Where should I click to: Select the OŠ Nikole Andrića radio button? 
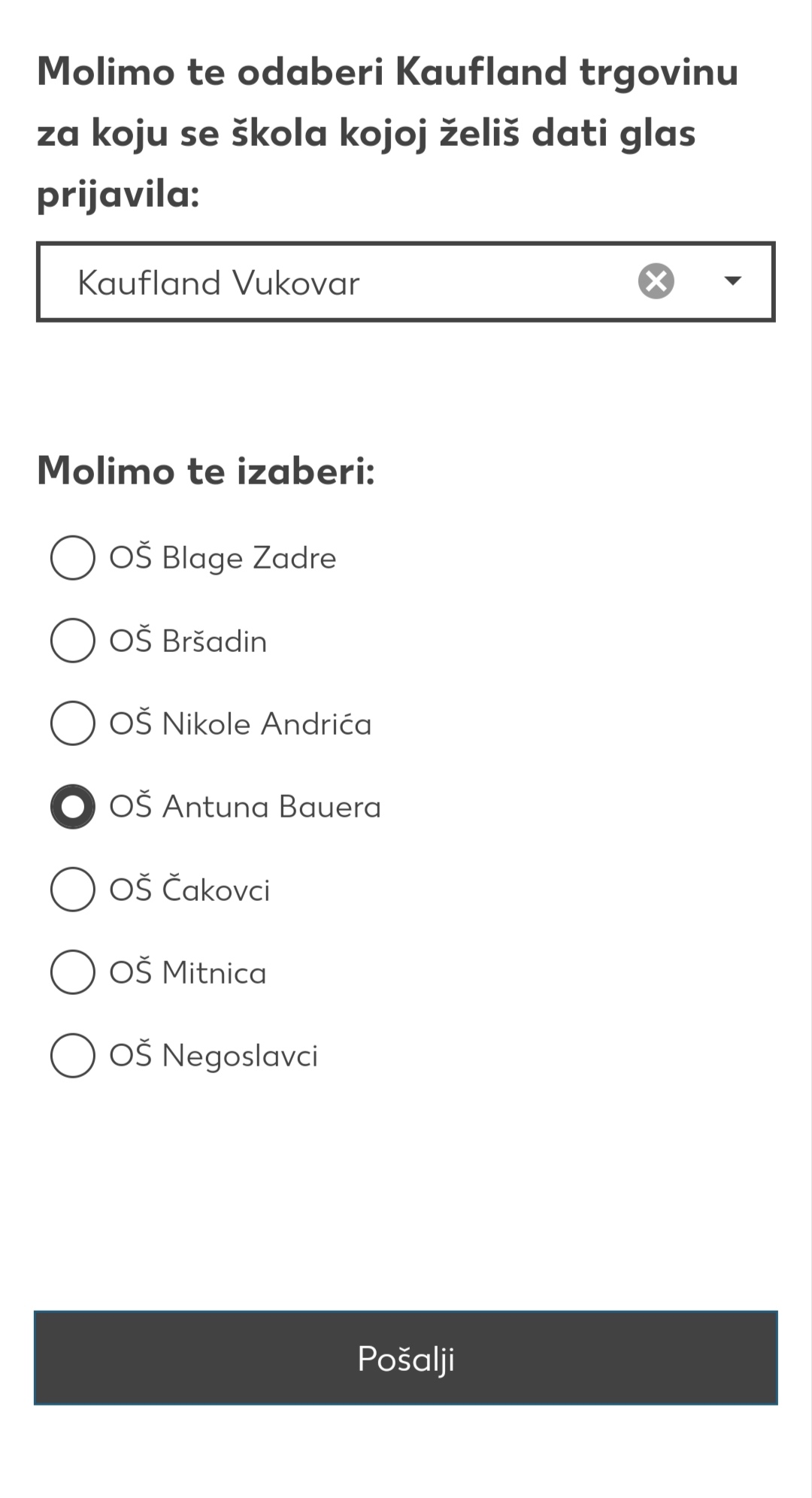point(73,723)
